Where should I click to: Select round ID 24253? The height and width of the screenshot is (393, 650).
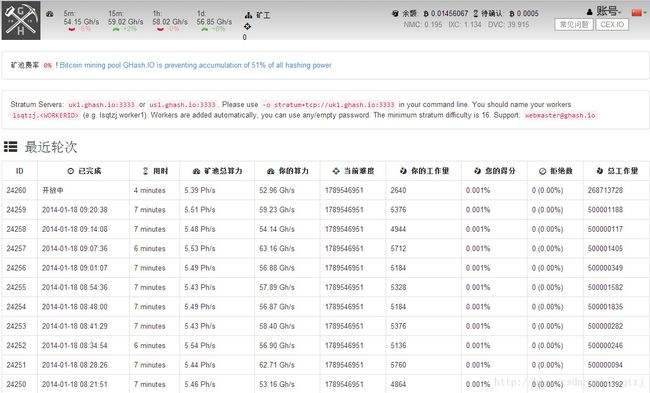(16, 326)
